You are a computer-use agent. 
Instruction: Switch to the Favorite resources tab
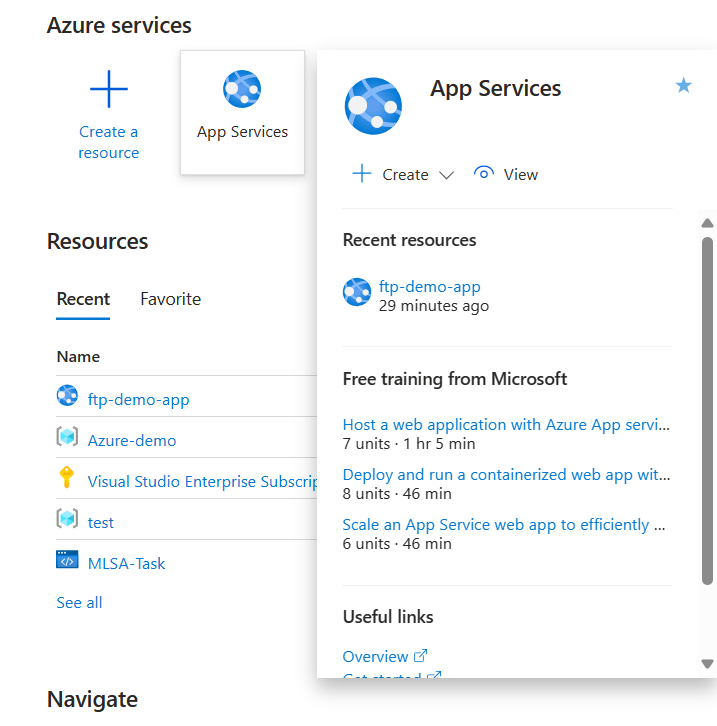click(170, 299)
